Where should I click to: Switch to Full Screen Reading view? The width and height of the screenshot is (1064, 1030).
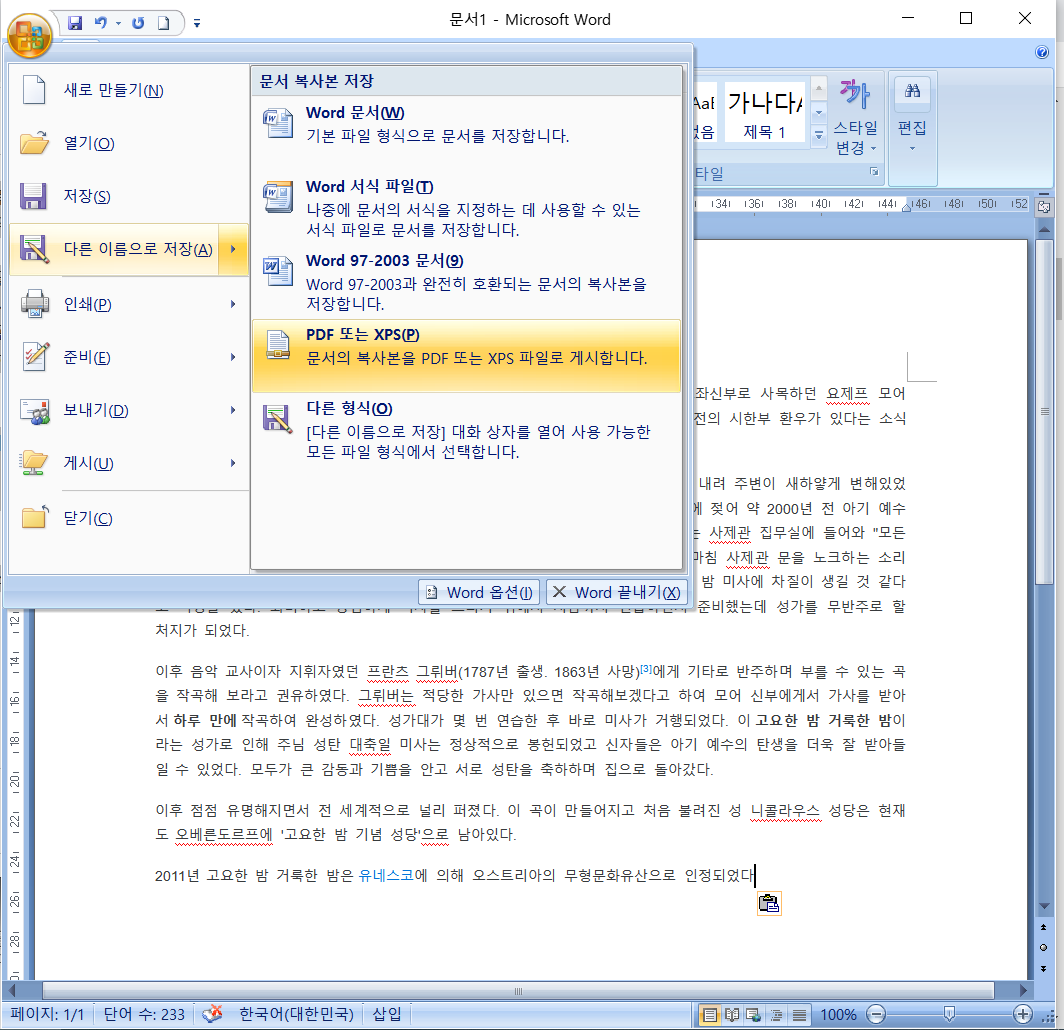[732, 1015]
